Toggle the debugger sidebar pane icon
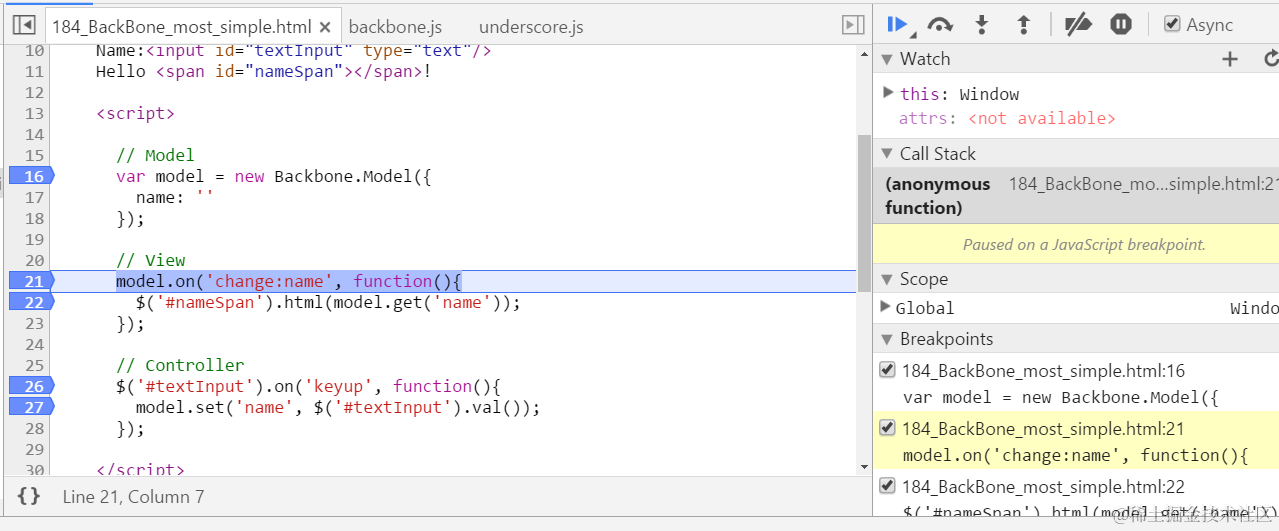Viewport: 1279px width, 531px height. [853, 25]
